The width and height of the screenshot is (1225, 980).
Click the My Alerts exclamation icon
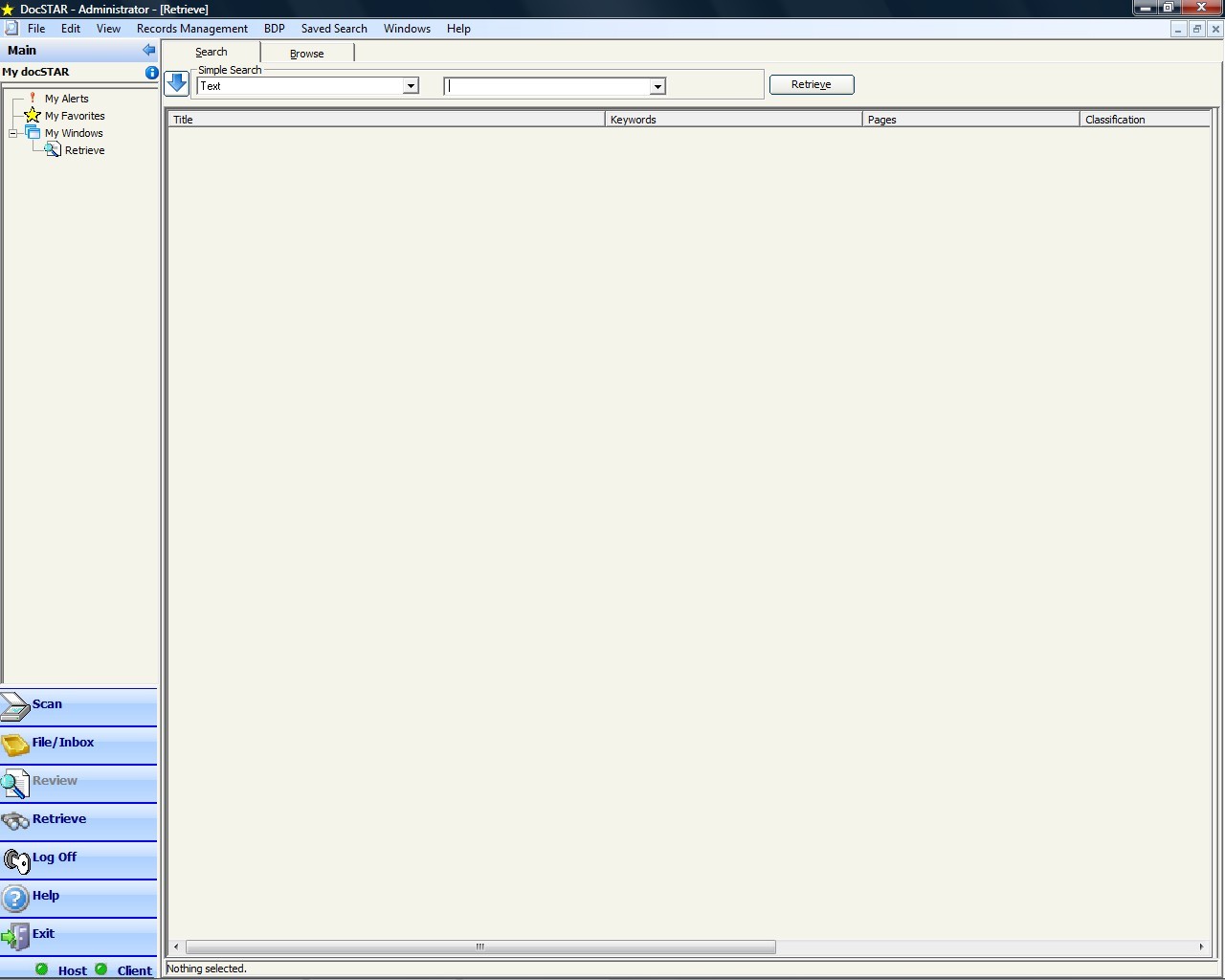point(33,98)
